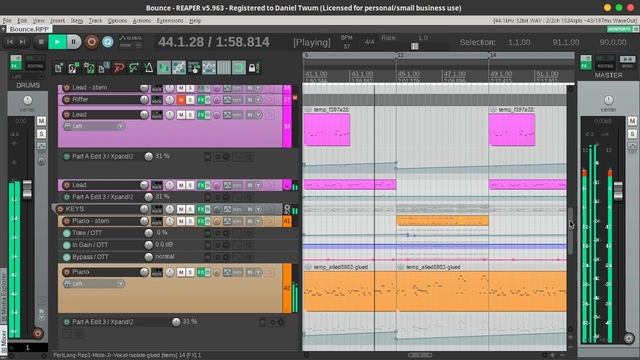Click the red Undo toolbar icon
Screen dimensions: 640x360
119,68
